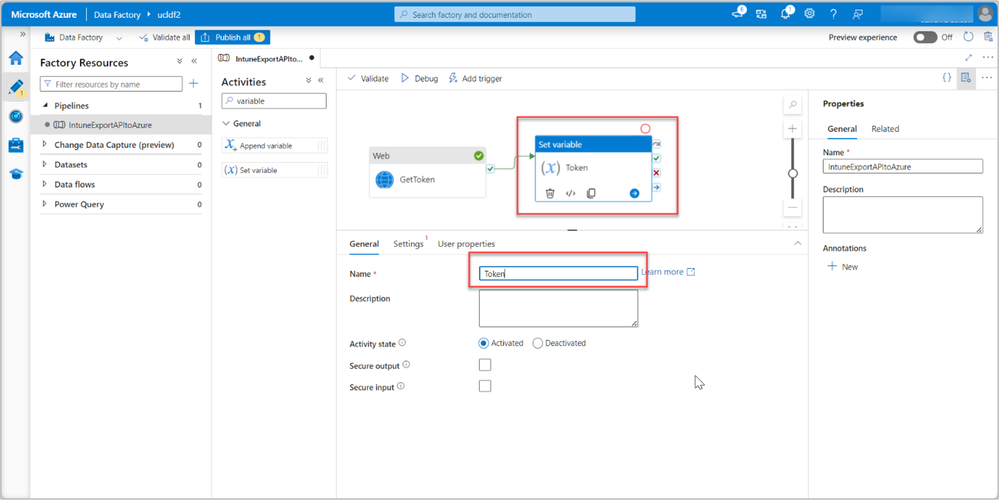999x500 pixels.
Task: Switch to the Settings tab
Action: pos(408,244)
